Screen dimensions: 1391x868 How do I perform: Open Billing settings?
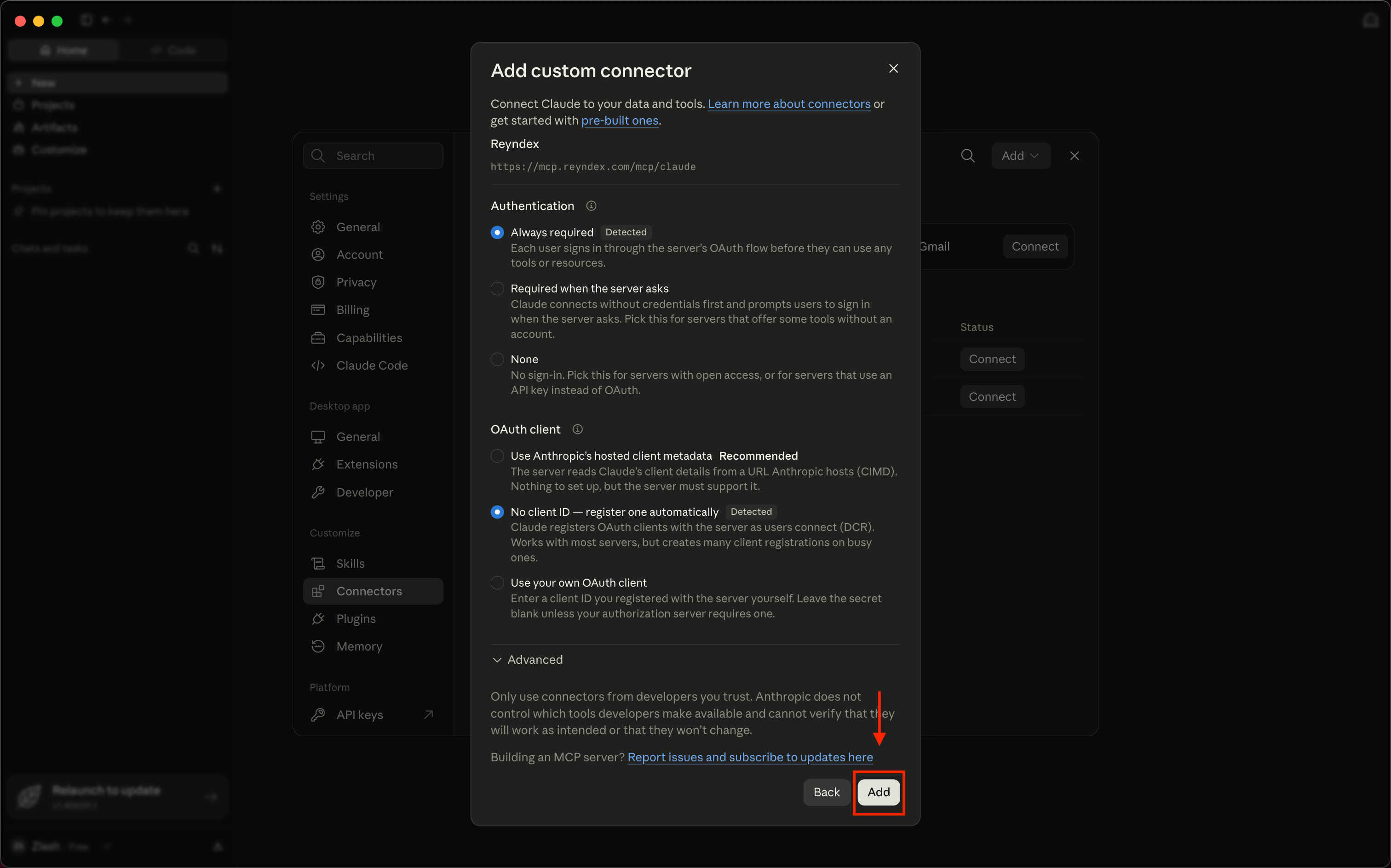[x=374, y=310]
